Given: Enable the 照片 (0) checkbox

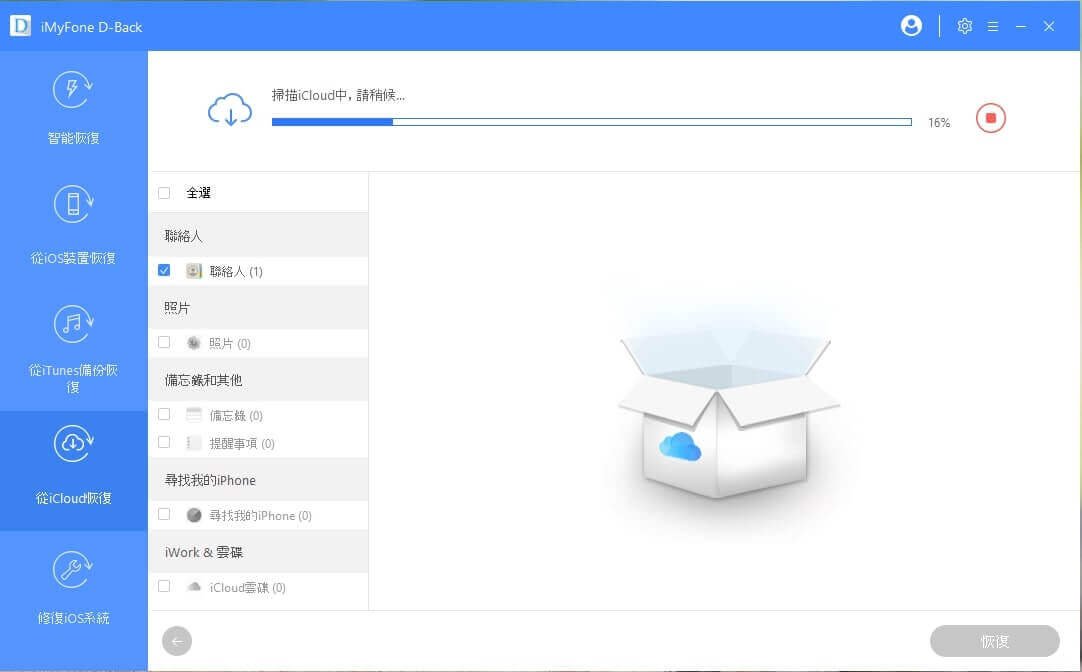Looking at the screenshot, I should point(164,342).
